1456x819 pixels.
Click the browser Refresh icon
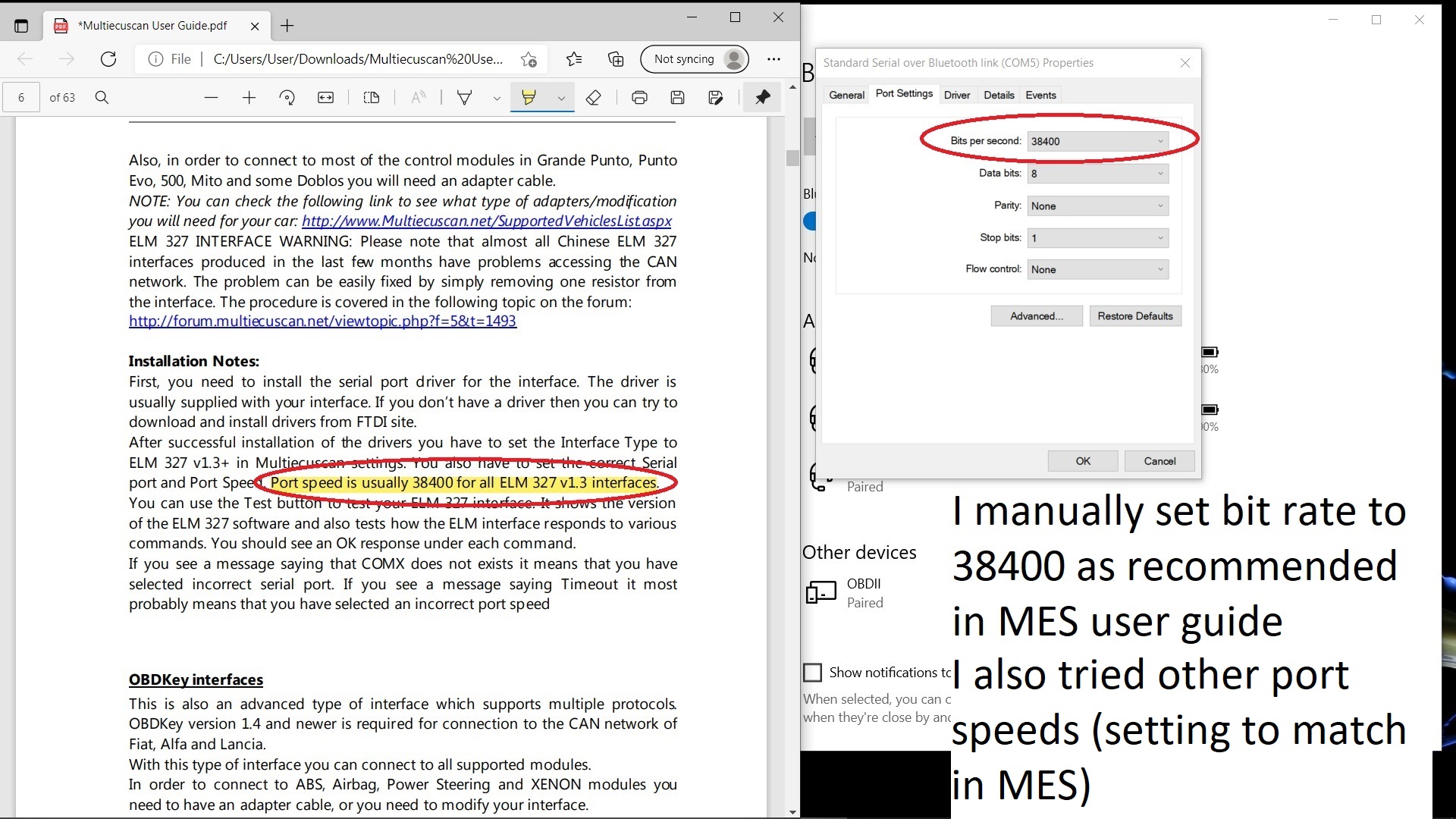pyautogui.click(x=108, y=59)
